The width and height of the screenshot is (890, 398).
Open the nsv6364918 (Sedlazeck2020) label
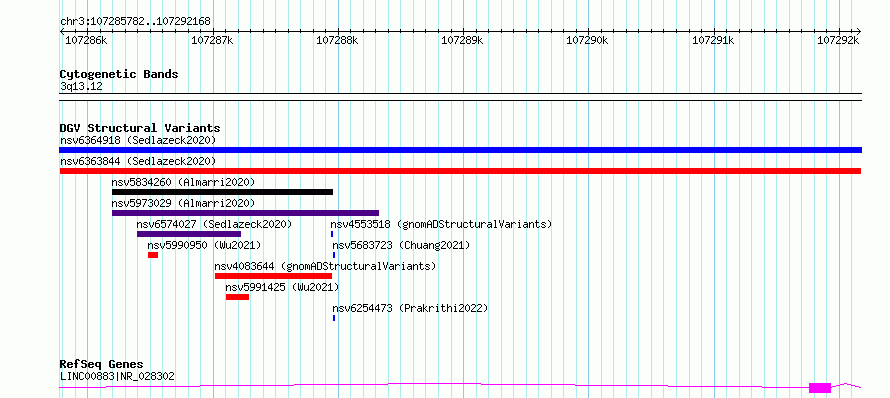click(x=138, y=140)
